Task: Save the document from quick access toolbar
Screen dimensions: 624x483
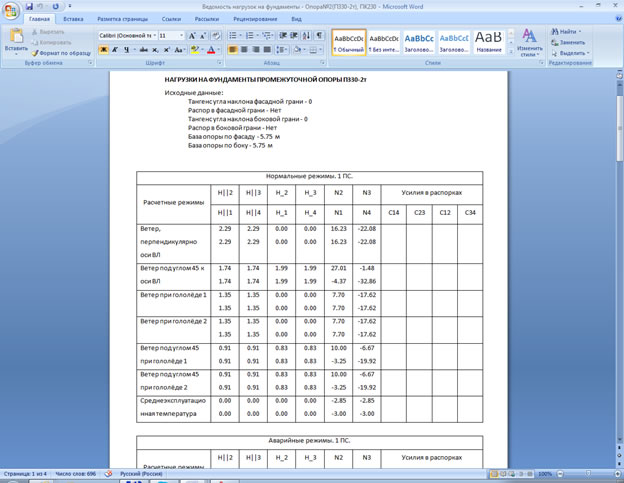Action: (29, 6)
